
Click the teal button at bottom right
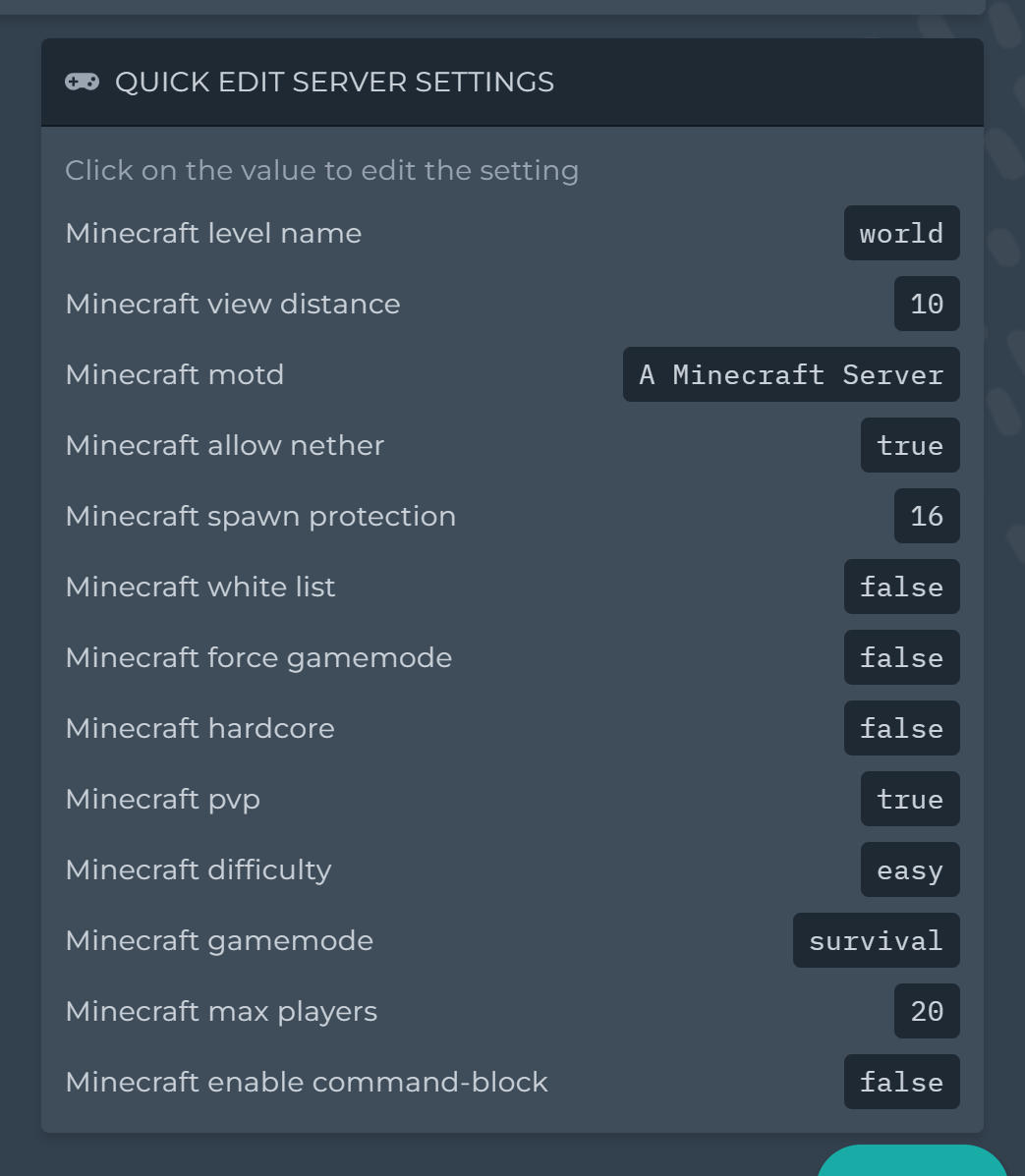tap(912, 1161)
